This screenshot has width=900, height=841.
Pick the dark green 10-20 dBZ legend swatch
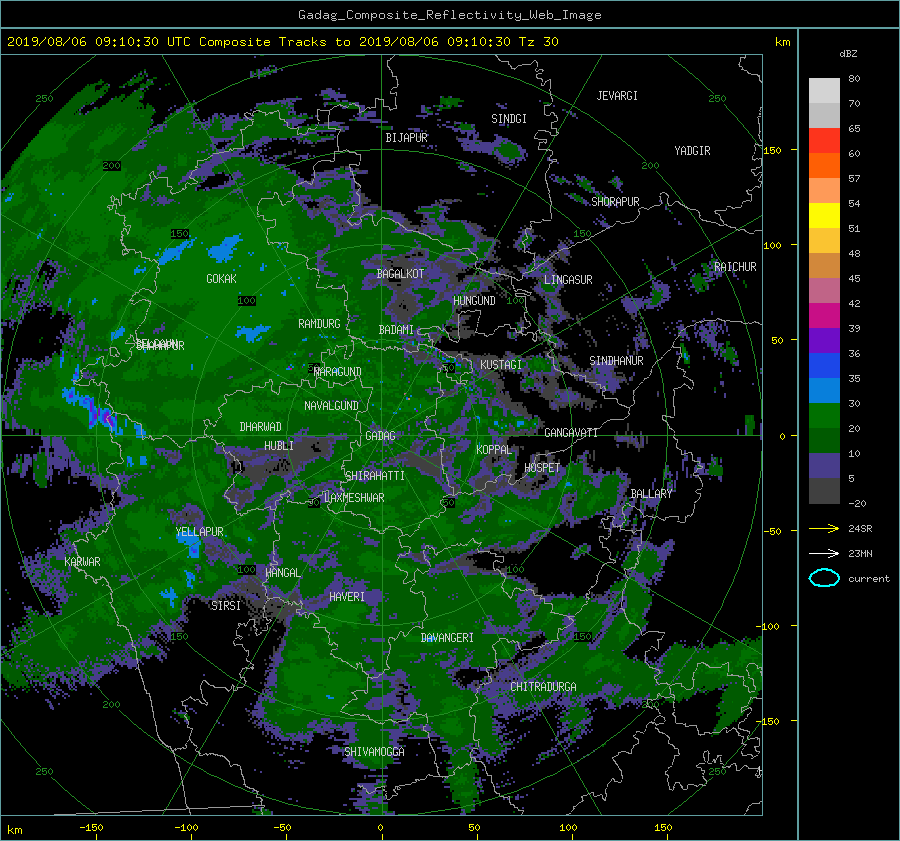(824, 441)
